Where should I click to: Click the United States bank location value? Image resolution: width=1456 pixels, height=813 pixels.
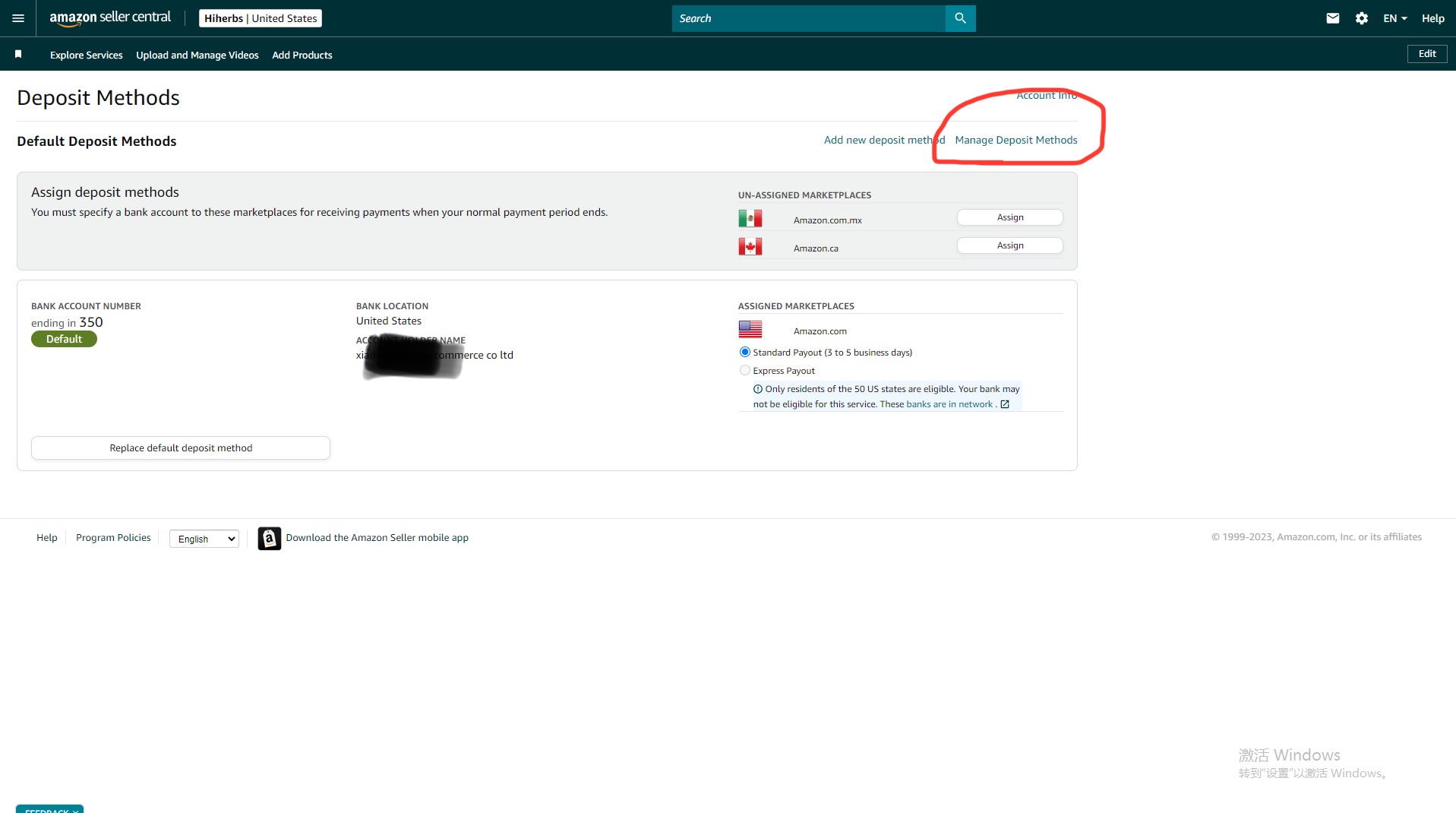388,321
